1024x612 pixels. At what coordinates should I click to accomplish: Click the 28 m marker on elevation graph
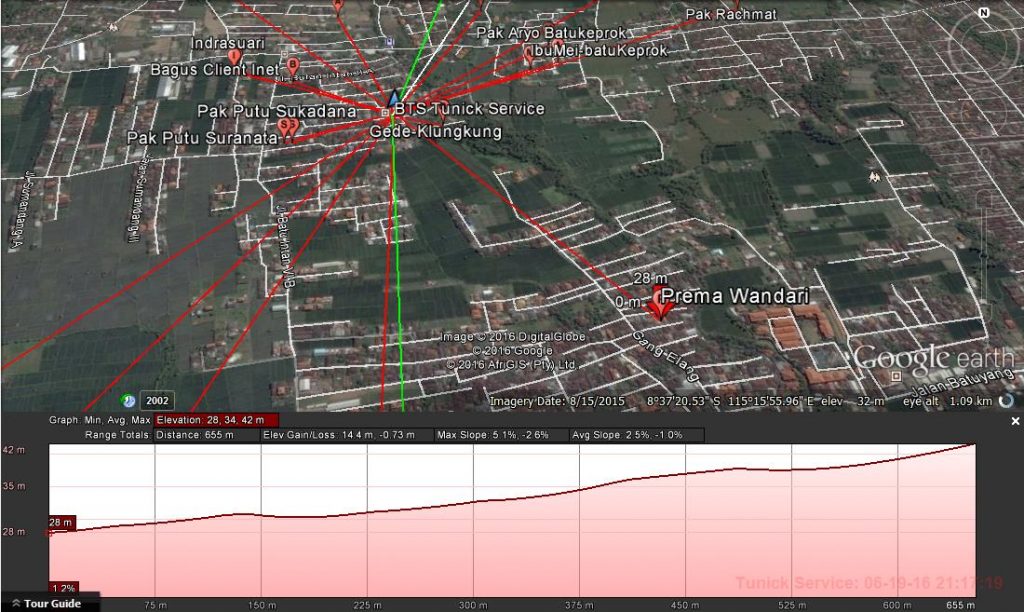pos(61,523)
